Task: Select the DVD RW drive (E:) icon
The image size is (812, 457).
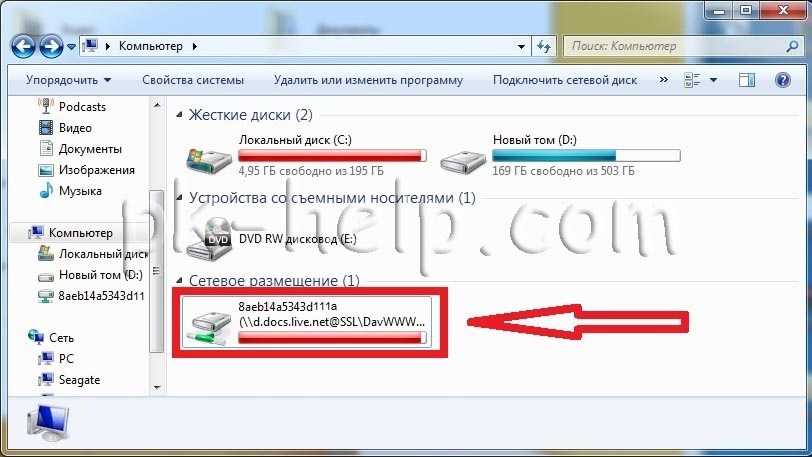Action: [209, 238]
